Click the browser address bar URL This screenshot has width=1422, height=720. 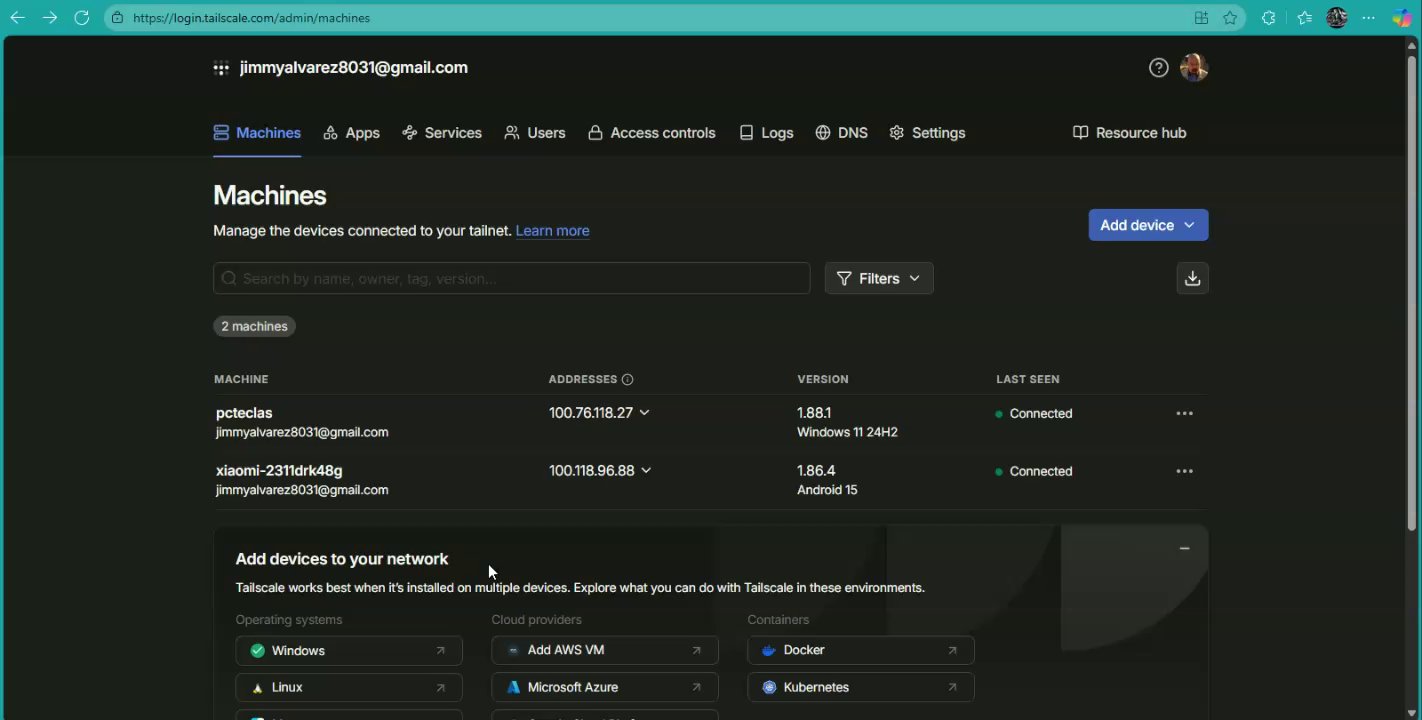click(251, 18)
